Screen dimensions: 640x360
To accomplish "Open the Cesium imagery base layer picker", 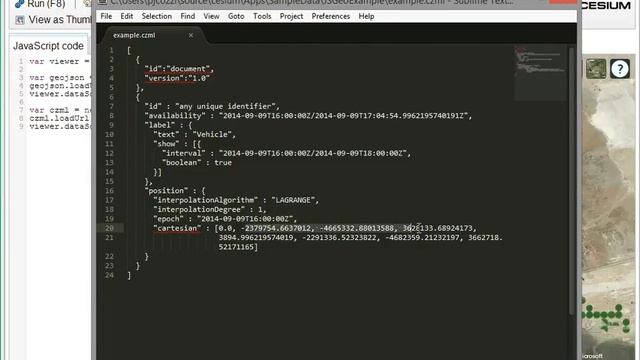I will (596, 69).
